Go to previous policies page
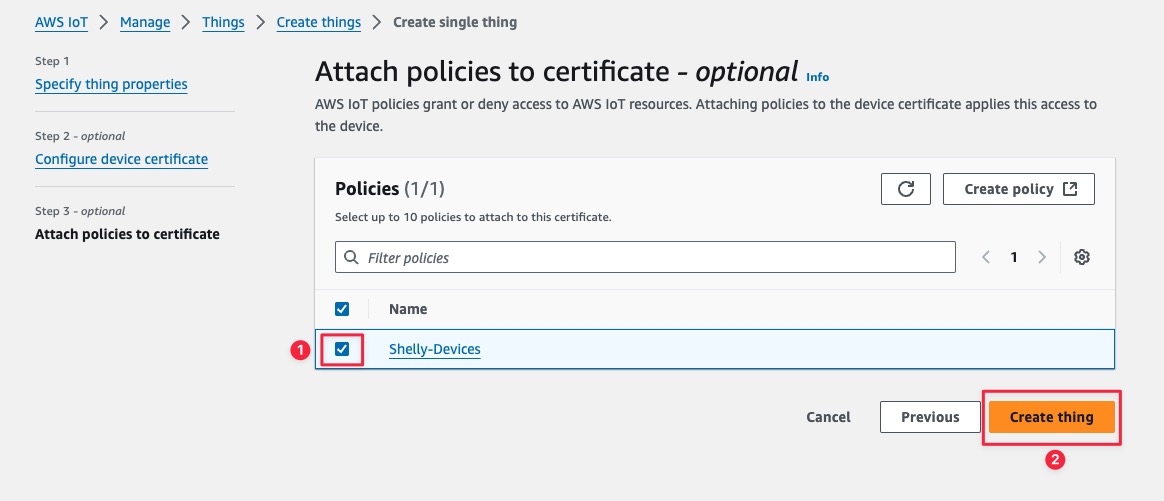Screen dimensions: 1164x501 coord(986,257)
